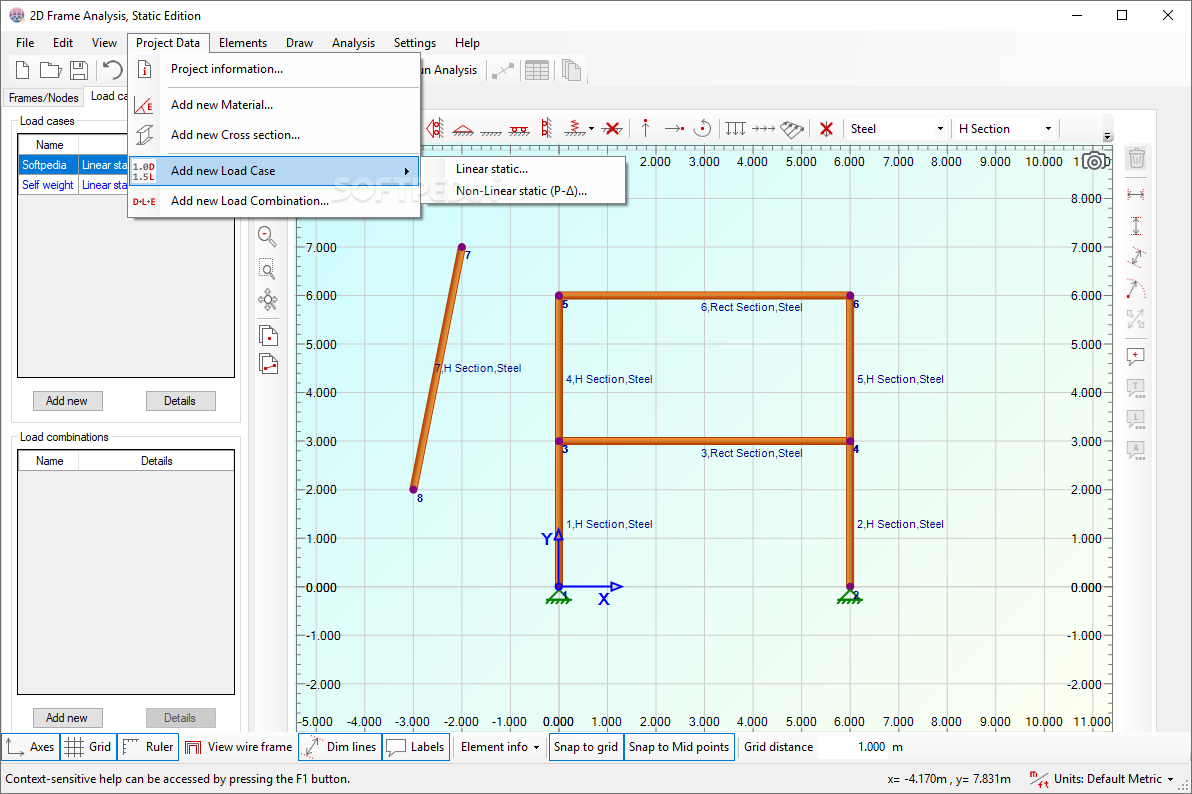The height and width of the screenshot is (794, 1192).
Task: Click the copy elements icon
Action: tap(268, 364)
